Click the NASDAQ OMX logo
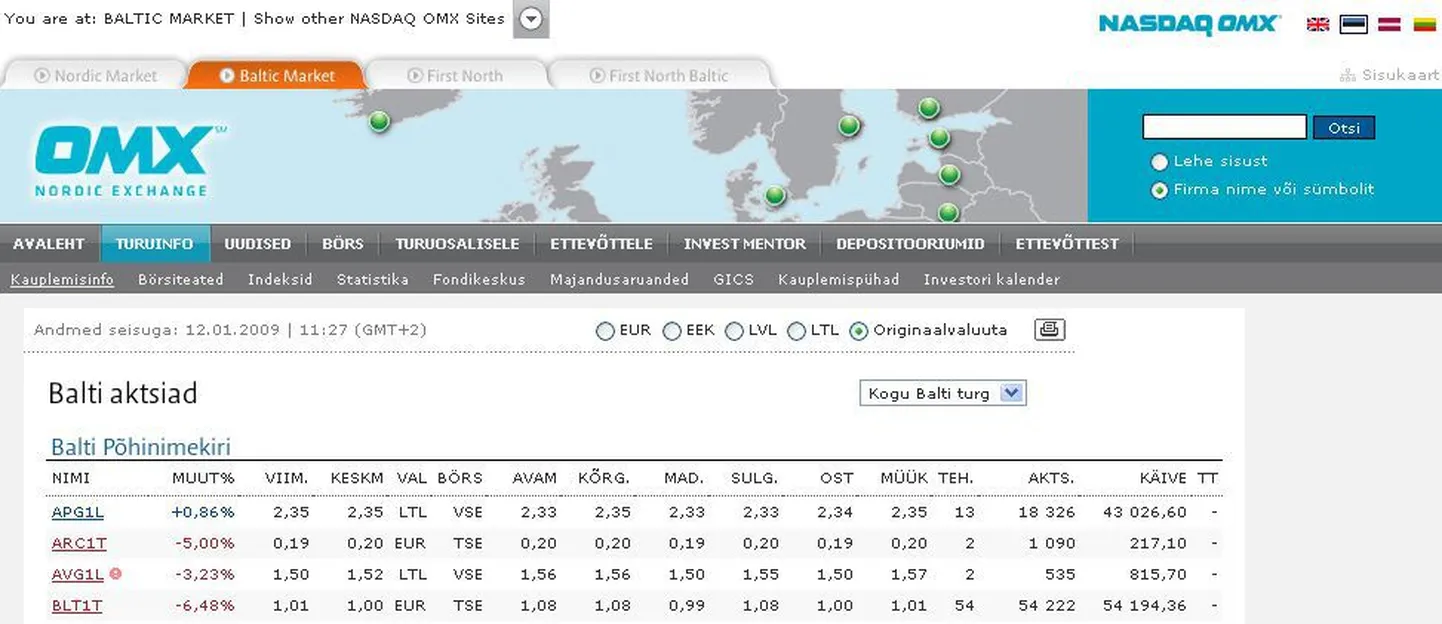 coord(1188,24)
